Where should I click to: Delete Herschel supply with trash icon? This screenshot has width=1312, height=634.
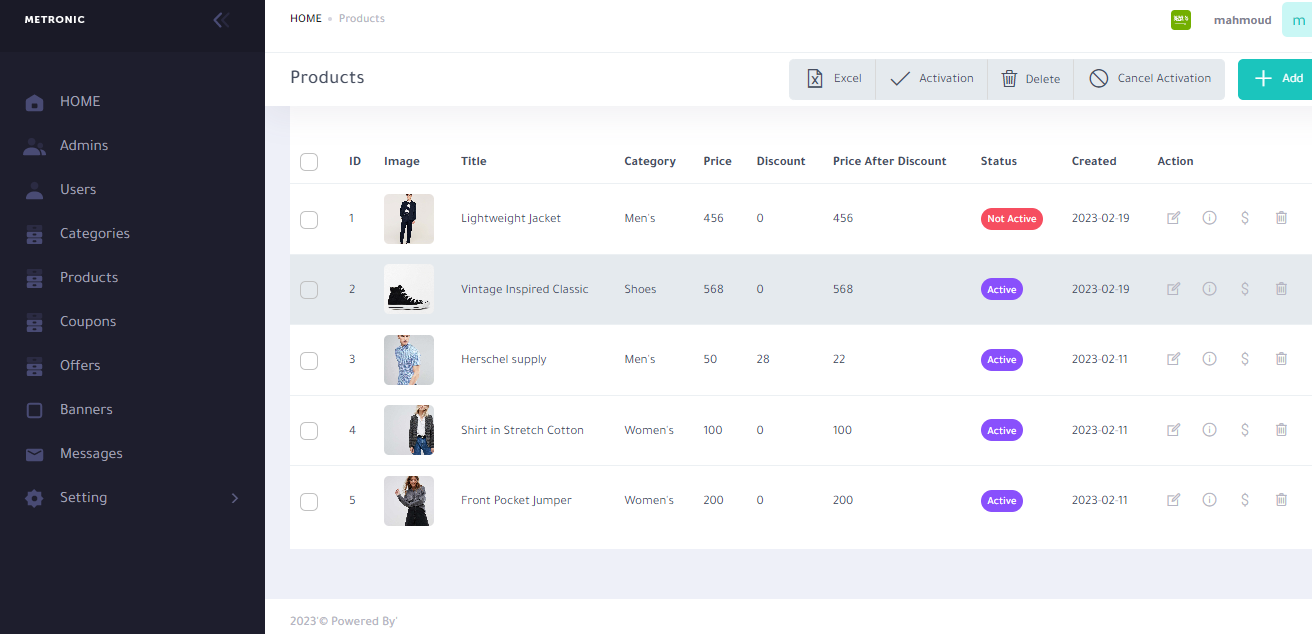coord(1281,359)
